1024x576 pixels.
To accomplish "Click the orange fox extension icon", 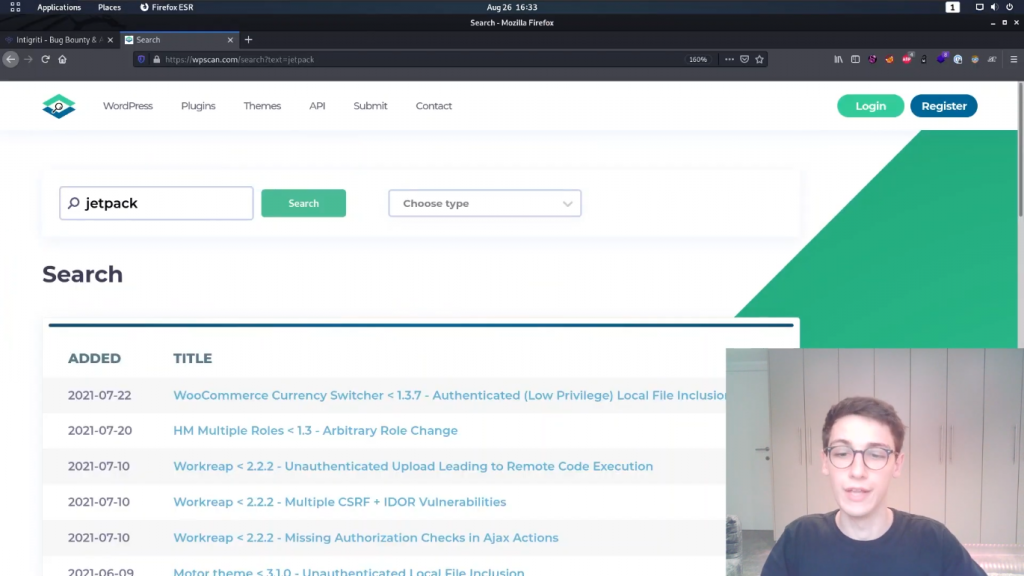I will click(889, 59).
